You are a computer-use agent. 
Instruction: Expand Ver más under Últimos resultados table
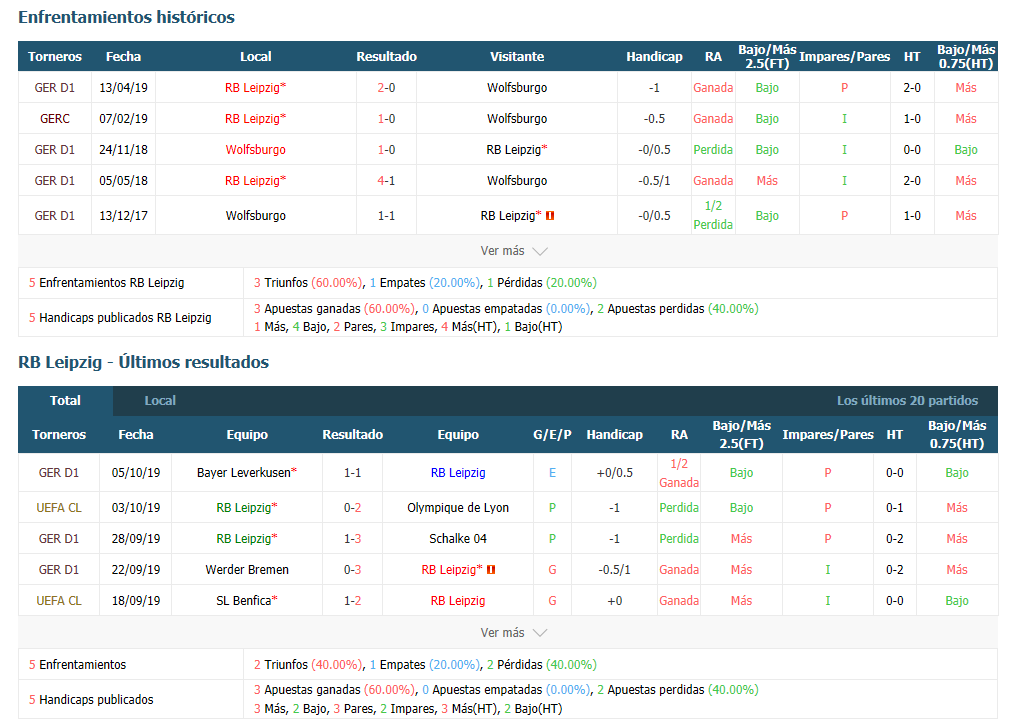tap(514, 633)
